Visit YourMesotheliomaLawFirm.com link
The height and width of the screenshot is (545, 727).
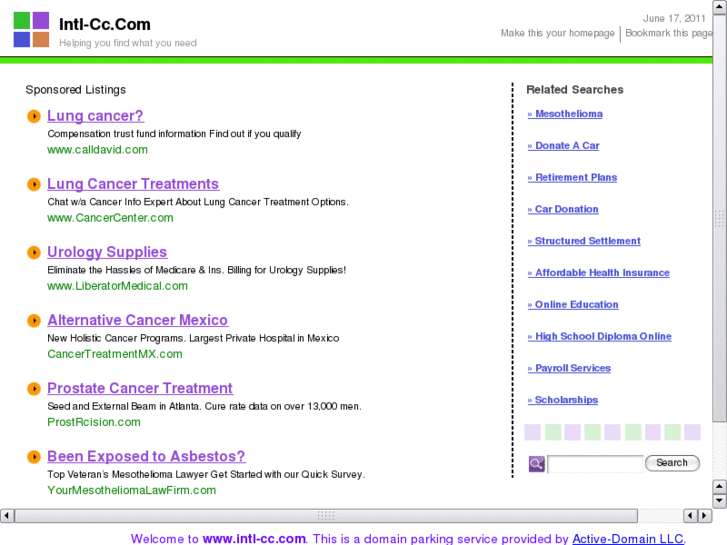pyautogui.click(x=132, y=491)
